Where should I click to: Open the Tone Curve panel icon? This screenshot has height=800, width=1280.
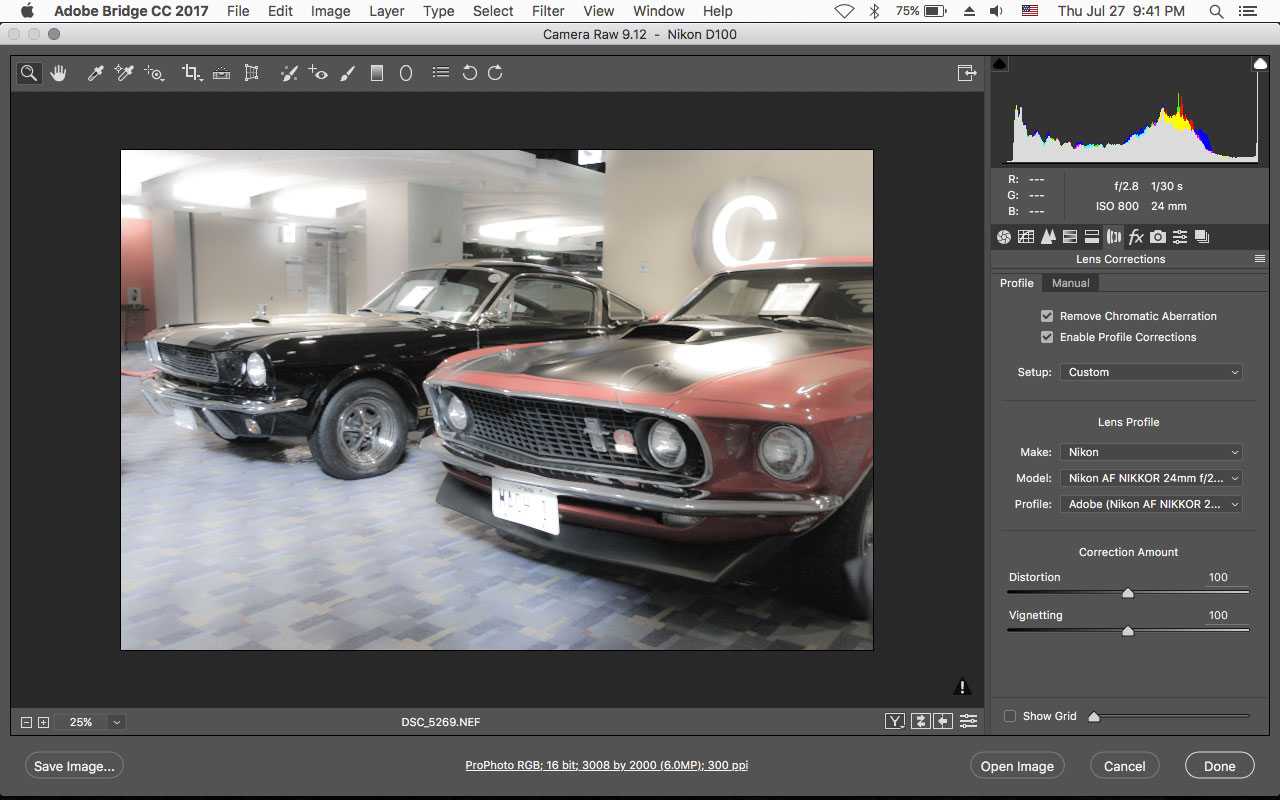pyautogui.click(x=1025, y=237)
